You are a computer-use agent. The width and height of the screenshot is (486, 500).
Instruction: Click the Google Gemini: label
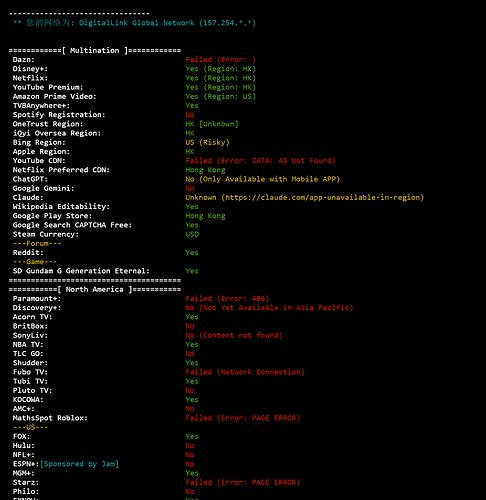44,188
